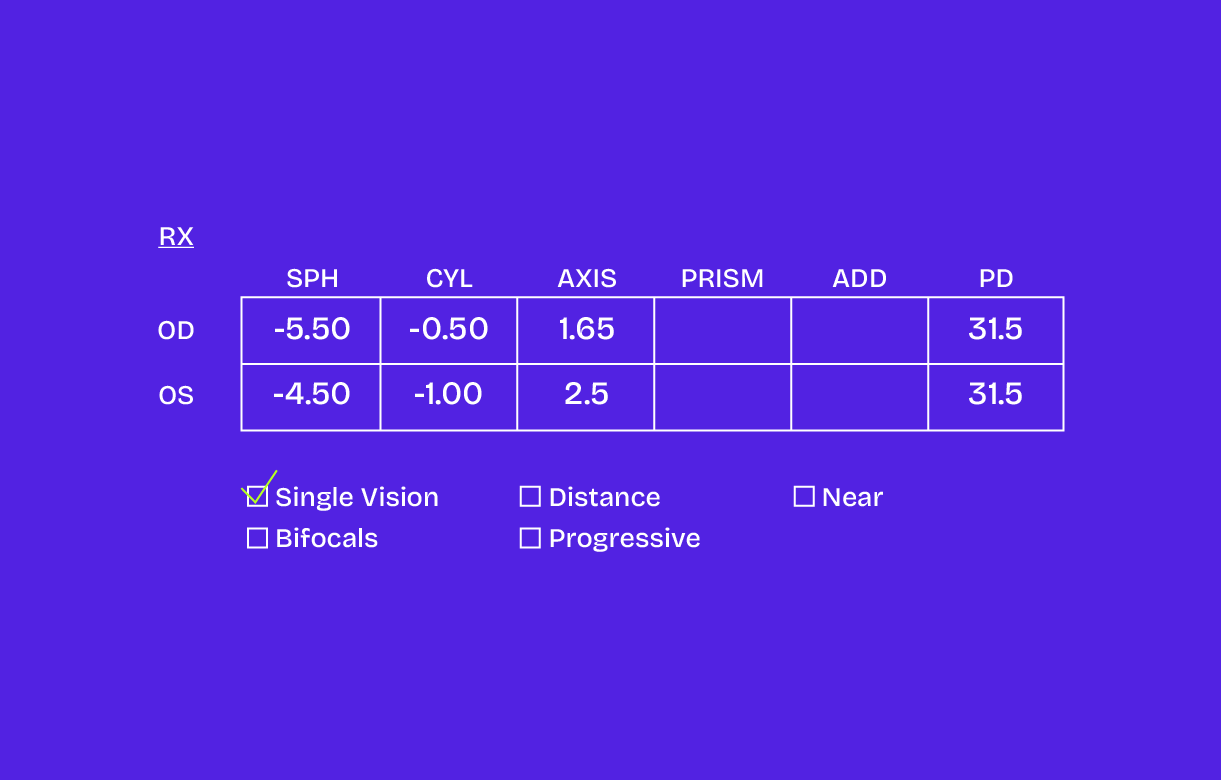1221x780 pixels.
Task: Enable the Near checkbox
Action: [804, 497]
